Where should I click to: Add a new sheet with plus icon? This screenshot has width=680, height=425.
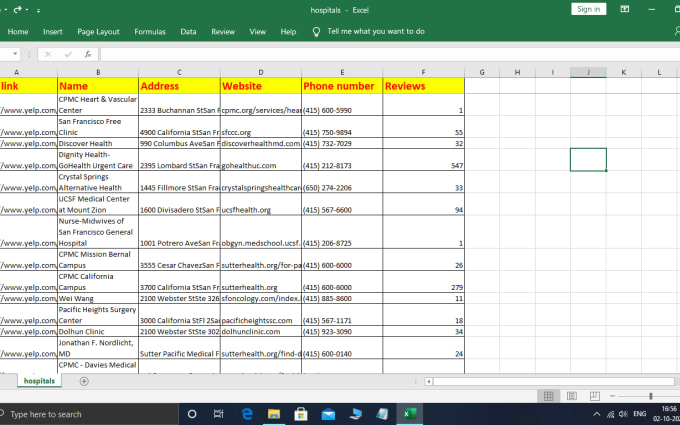coord(84,381)
